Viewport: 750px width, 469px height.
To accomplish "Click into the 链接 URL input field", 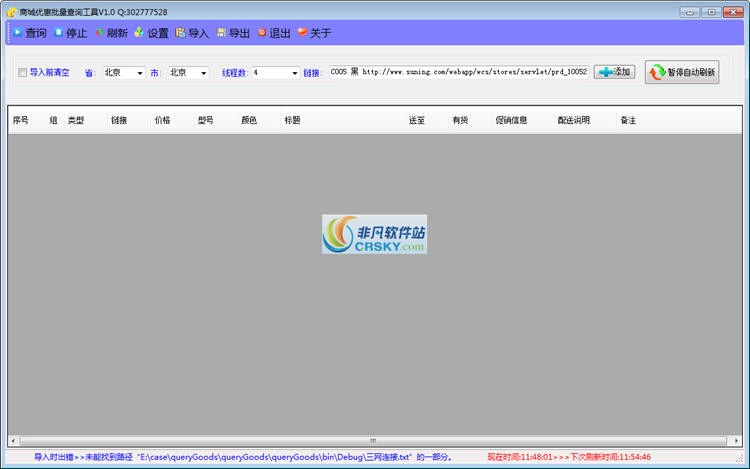I will click(x=459, y=72).
